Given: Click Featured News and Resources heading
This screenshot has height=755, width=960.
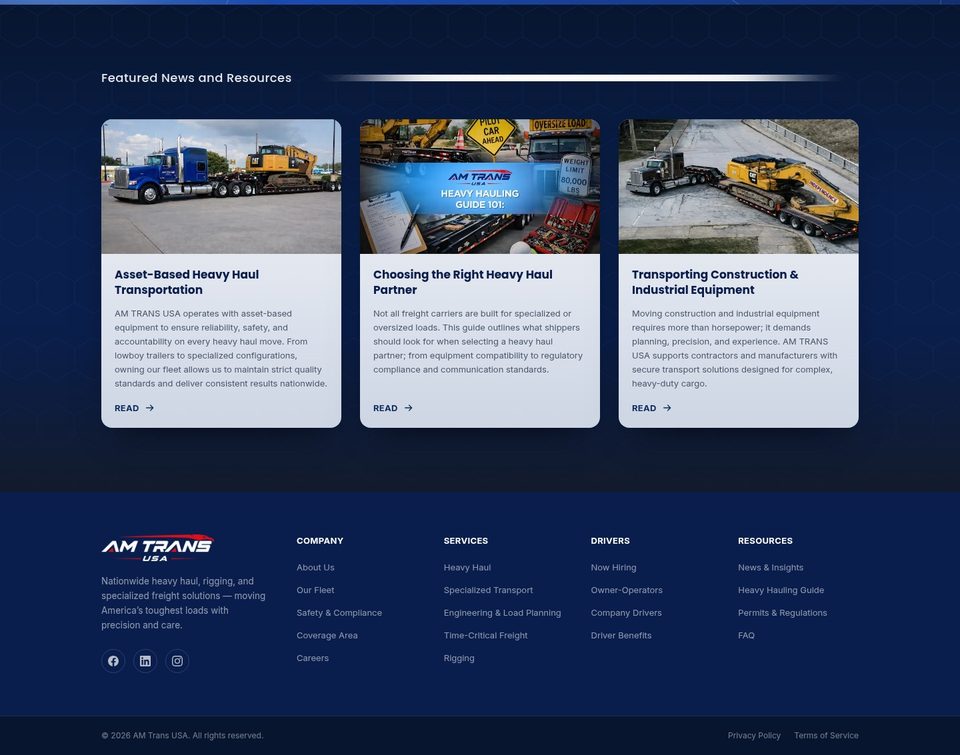Looking at the screenshot, I should pos(196,78).
